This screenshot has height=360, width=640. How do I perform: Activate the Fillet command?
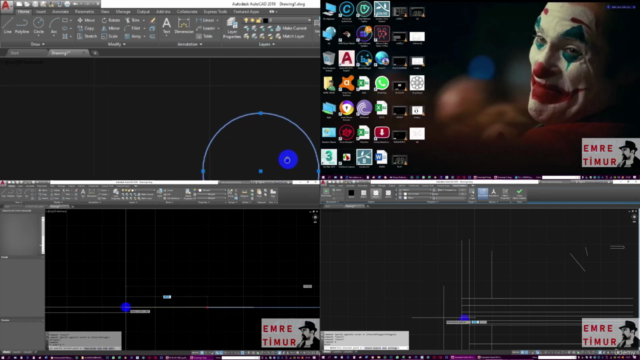[x=133, y=28]
